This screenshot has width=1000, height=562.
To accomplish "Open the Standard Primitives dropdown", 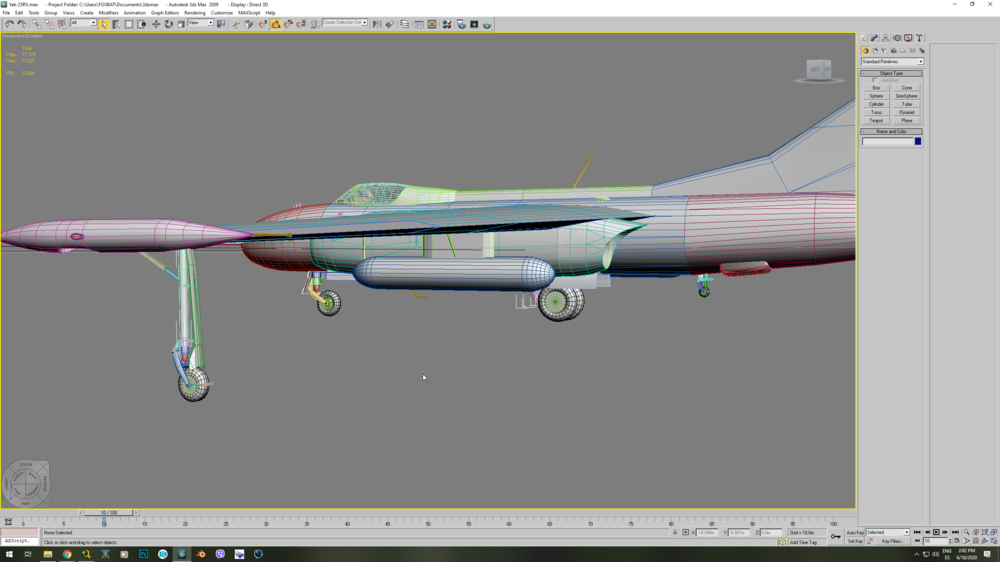I will (892, 62).
